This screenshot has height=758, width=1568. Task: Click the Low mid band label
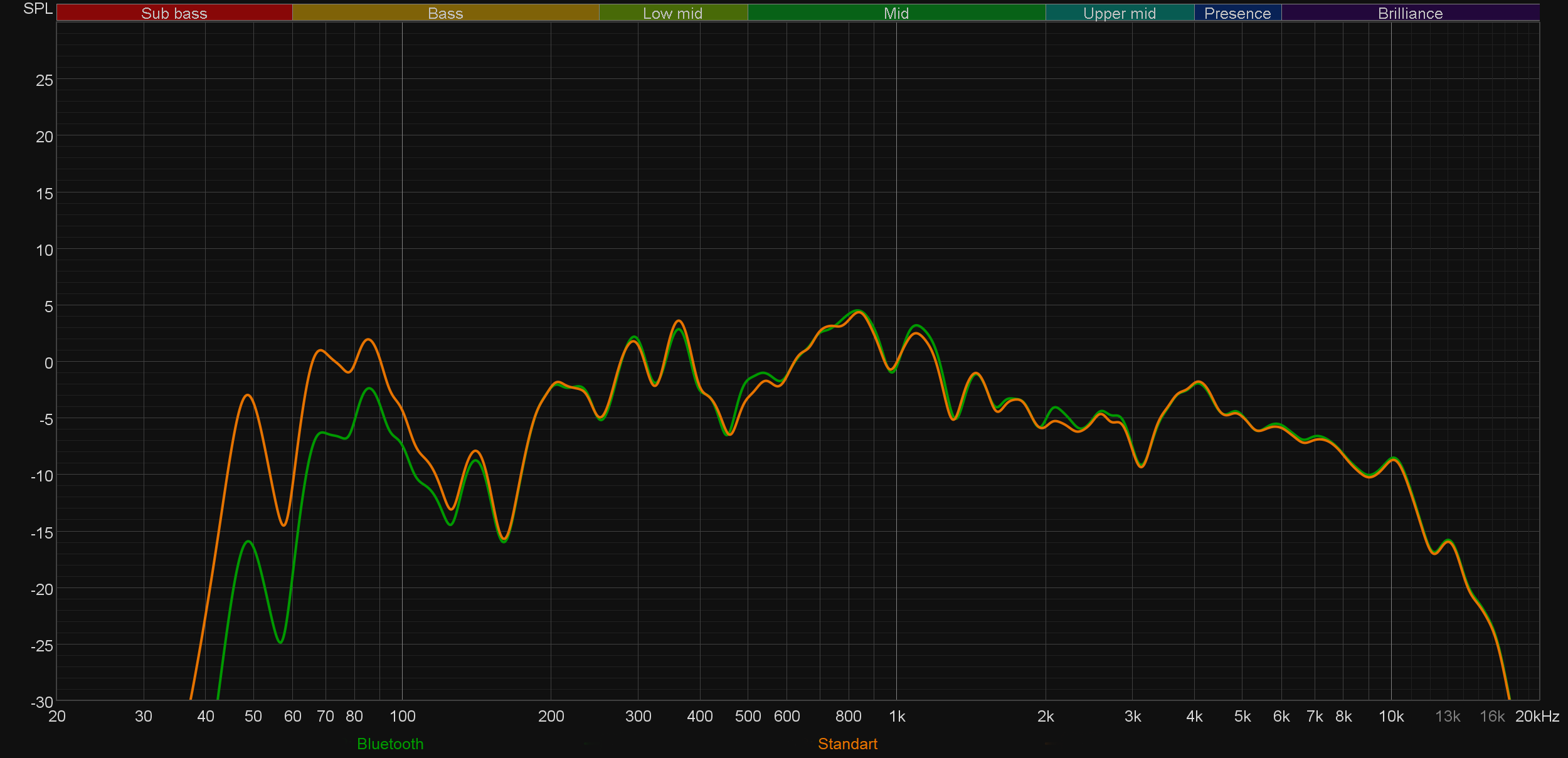[x=672, y=13]
